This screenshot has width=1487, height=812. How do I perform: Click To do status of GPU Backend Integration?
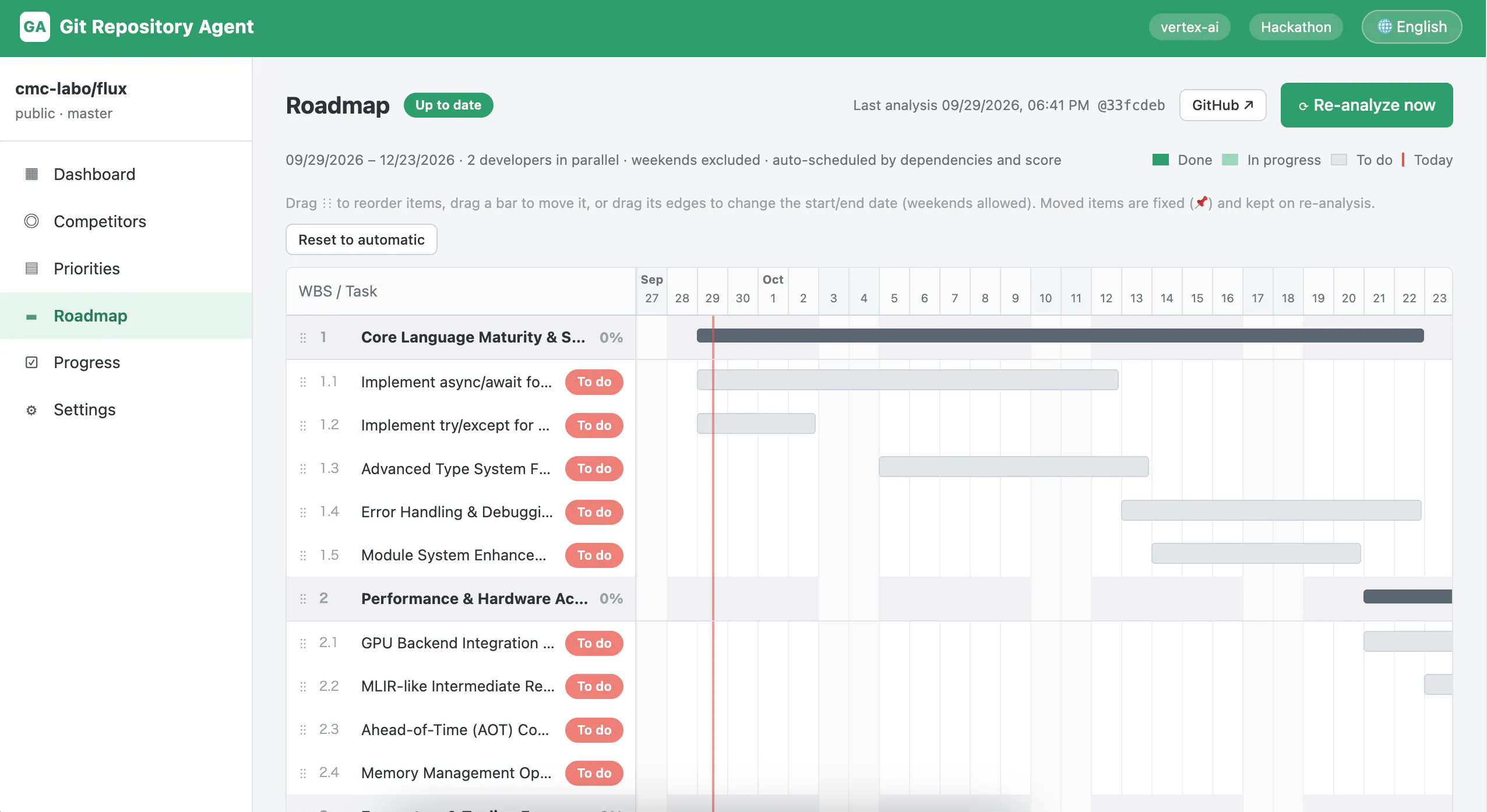[594, 643]
